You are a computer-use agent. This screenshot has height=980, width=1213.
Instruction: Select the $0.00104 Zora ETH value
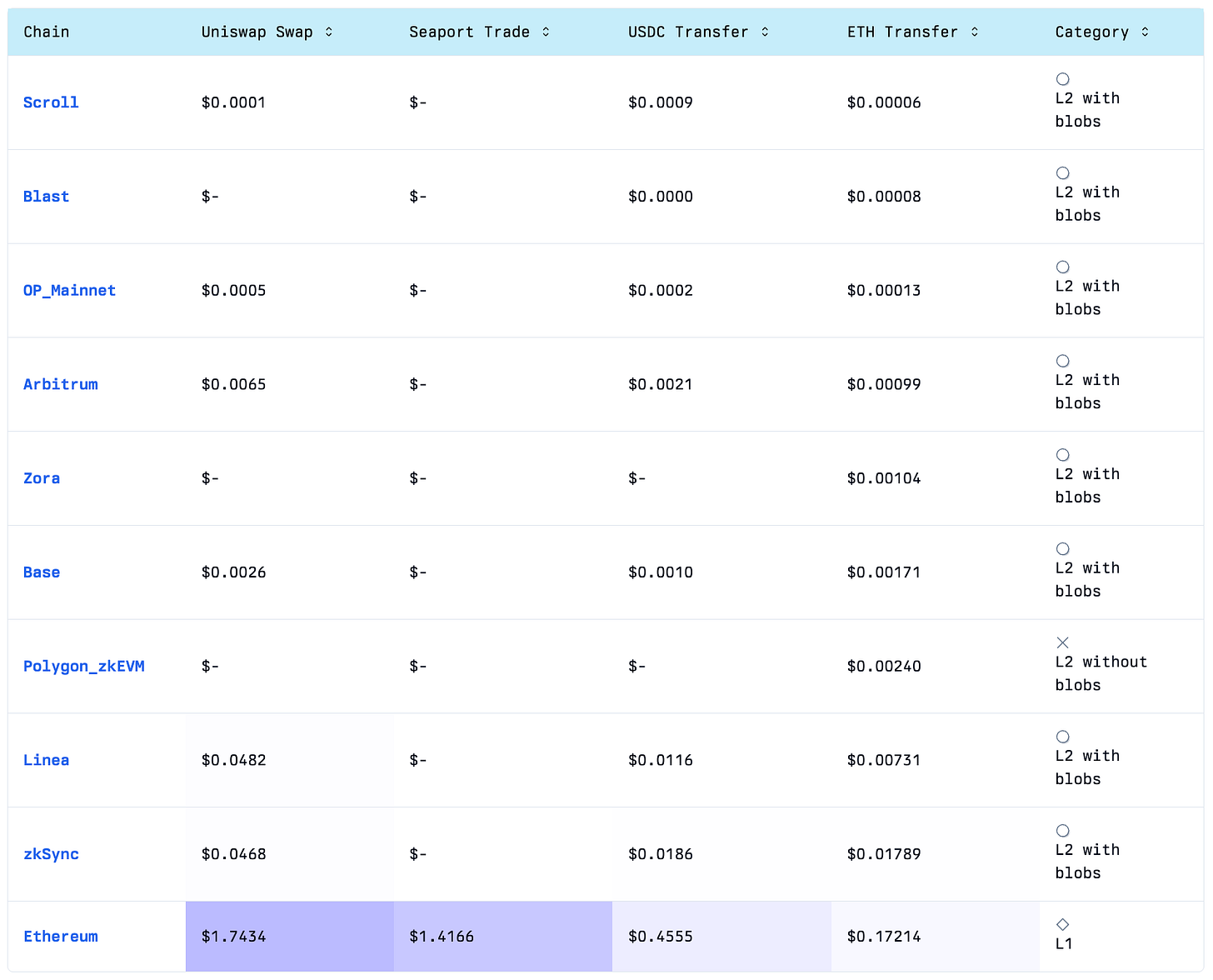point(884,478)
